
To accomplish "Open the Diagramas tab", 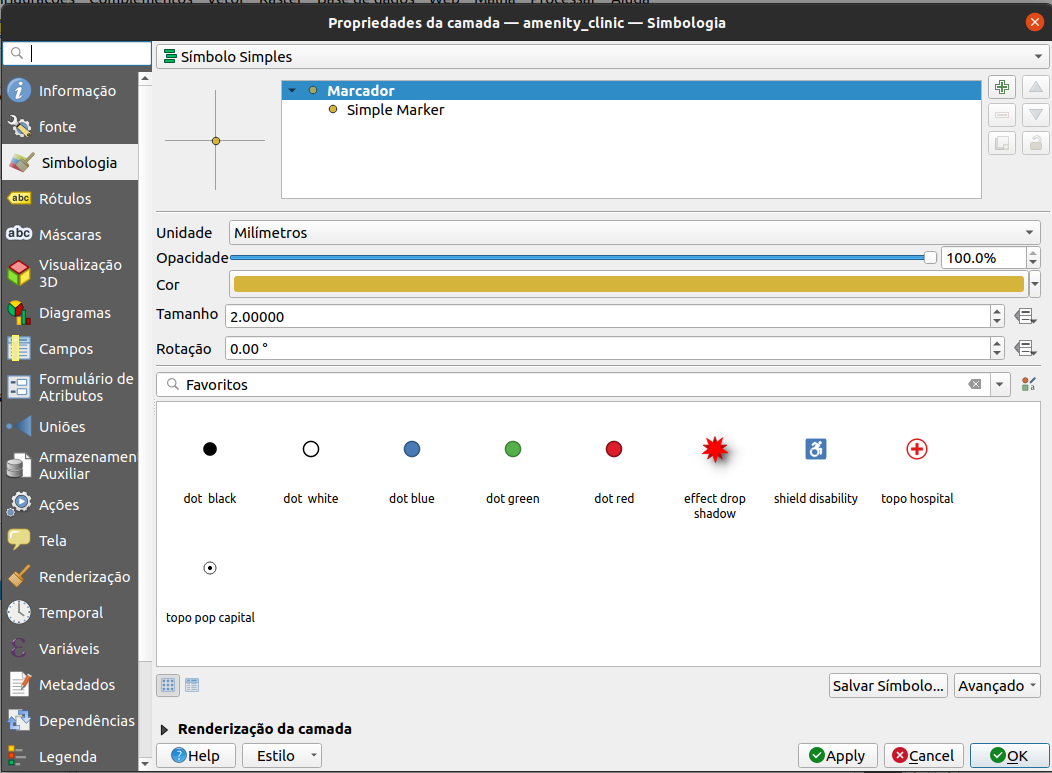I will (x=70, y=313).
